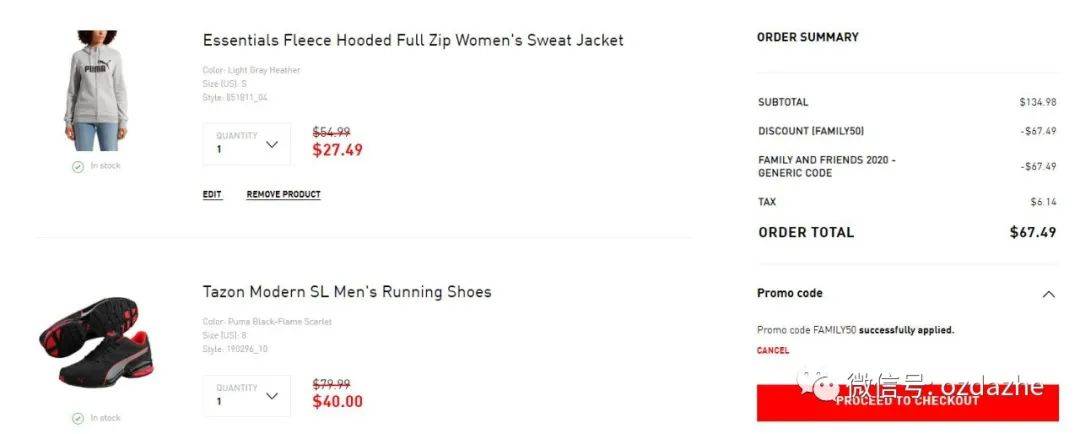Click the ORDER SUMMARY heading
This screenshot has height=434, width=1080.
[807, 37]
